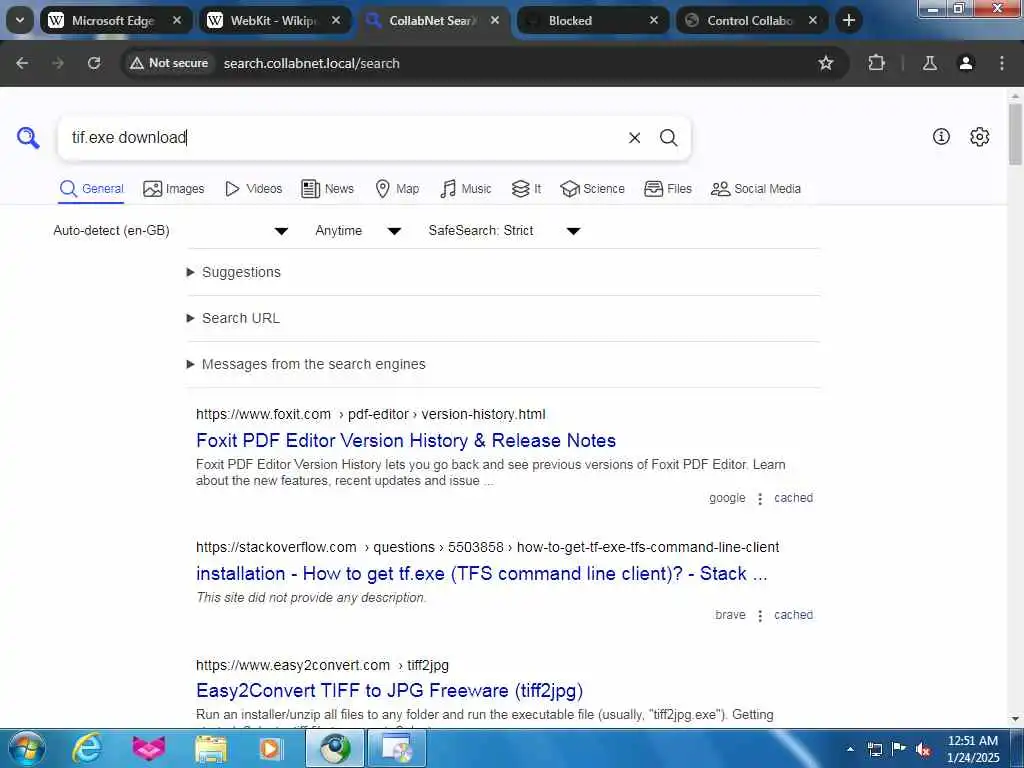Click the CollabNet search logo
Screen dimensions: 1024x768
pos(28,138)
